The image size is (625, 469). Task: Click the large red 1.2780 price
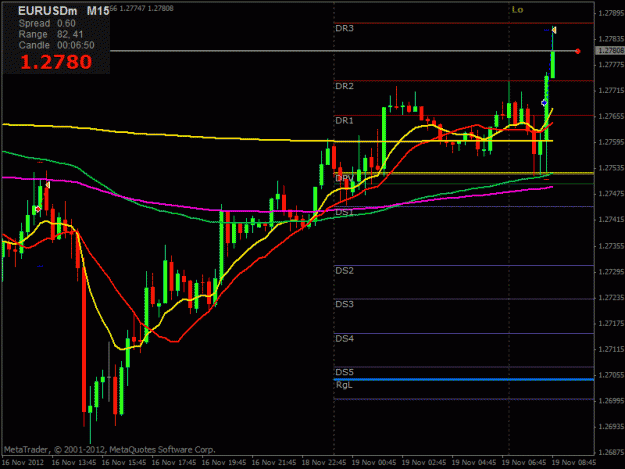[56, 62]
